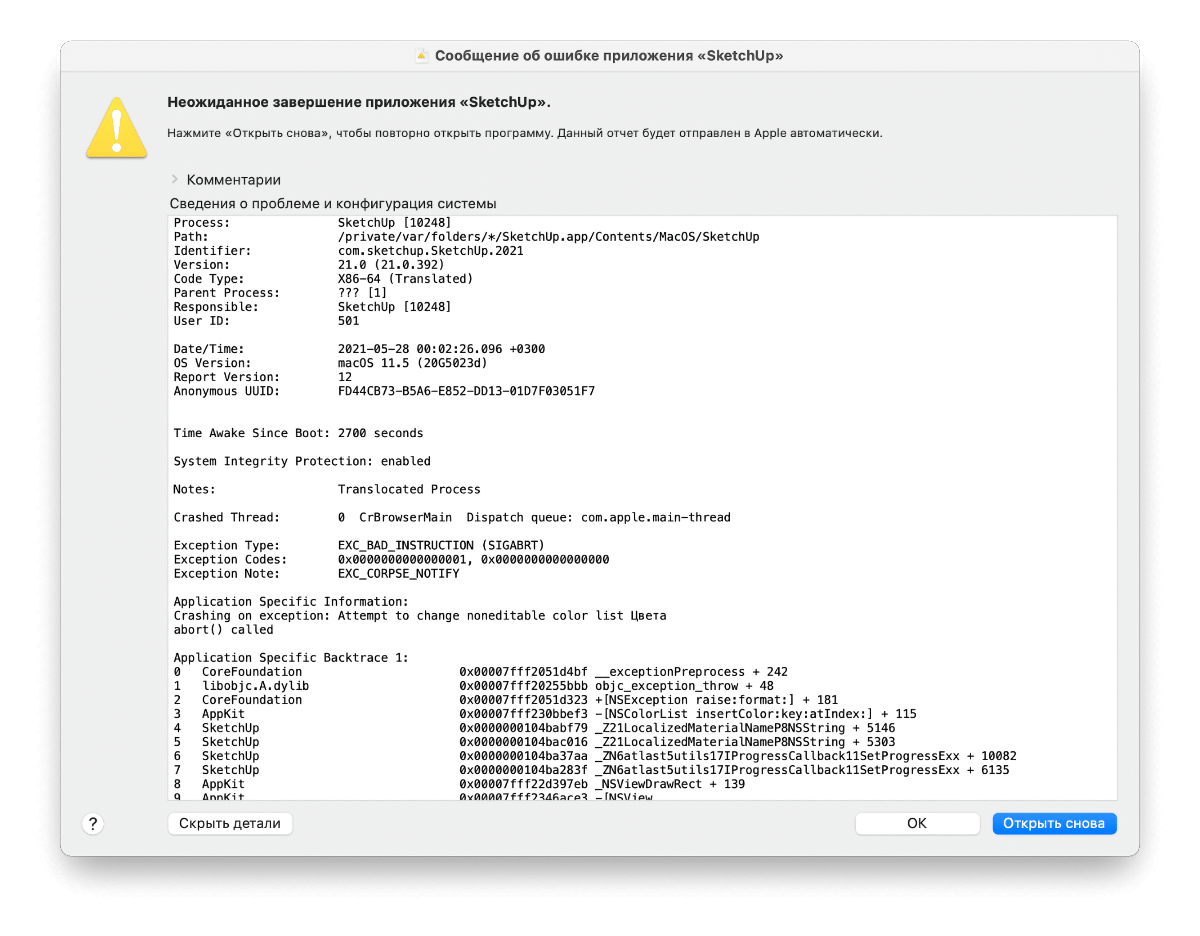Click the OK button
Screen dimensions: 1200x936
coord(917,824)
